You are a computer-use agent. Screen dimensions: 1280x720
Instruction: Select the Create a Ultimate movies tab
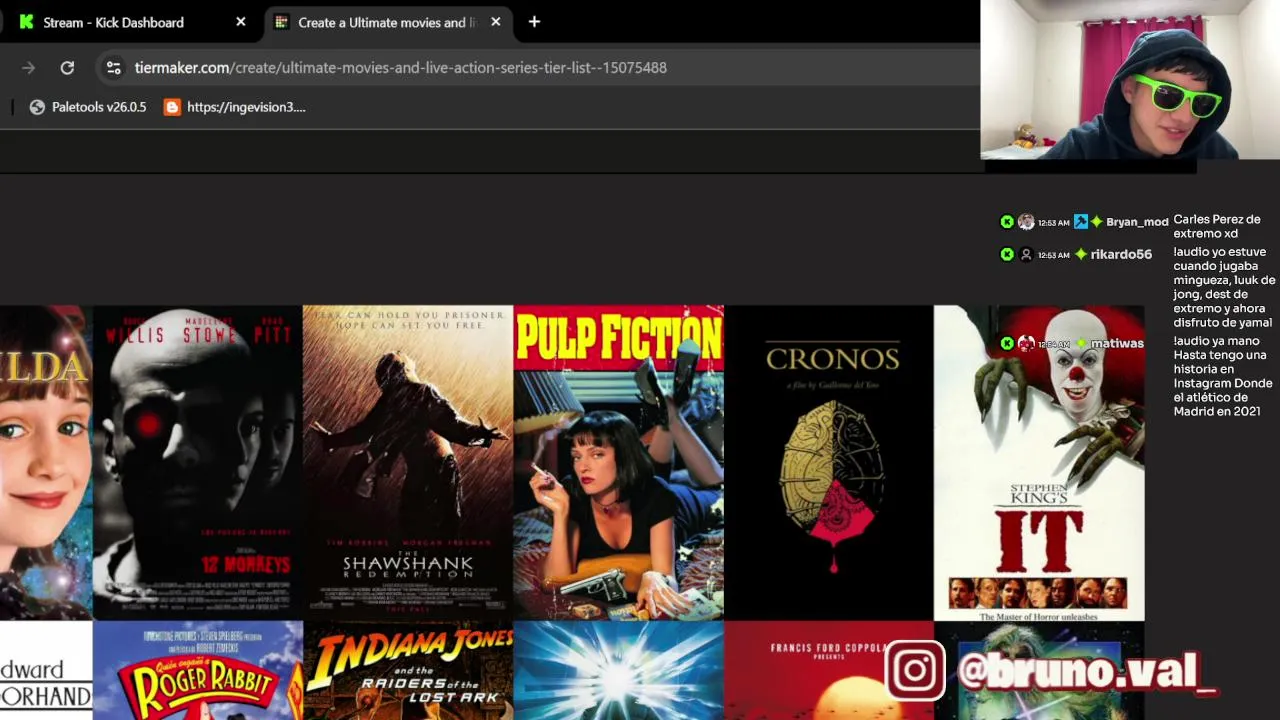(x=388, y=22)
